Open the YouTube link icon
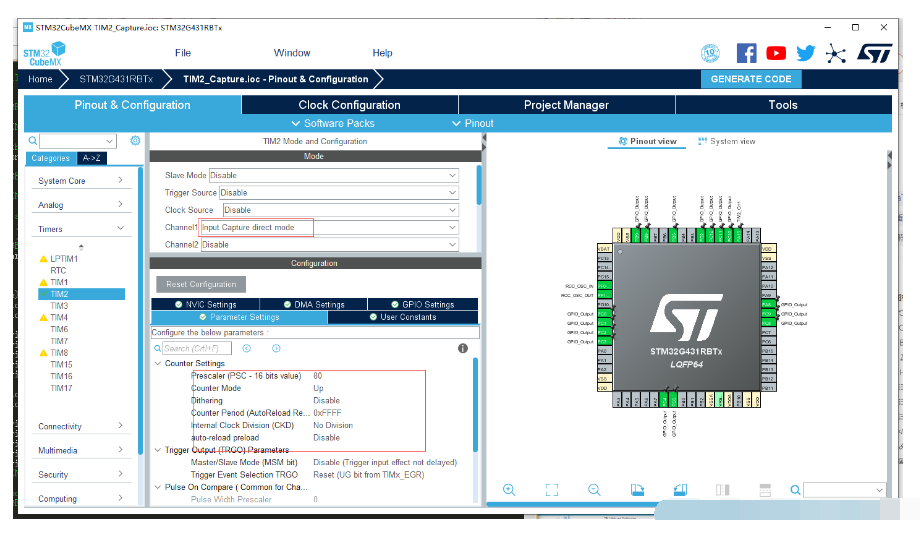 [776, 53]
